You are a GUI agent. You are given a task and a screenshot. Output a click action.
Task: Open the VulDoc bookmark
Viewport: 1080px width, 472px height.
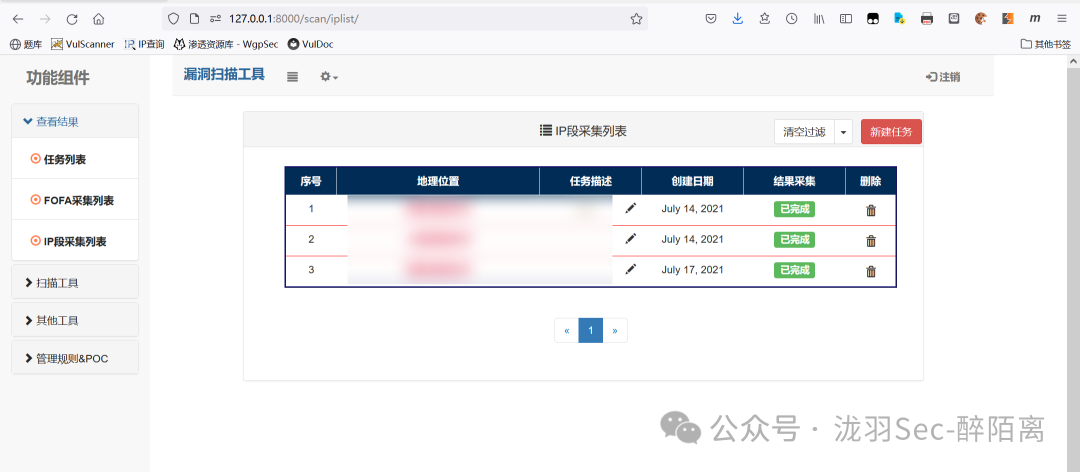click(311, 44)
